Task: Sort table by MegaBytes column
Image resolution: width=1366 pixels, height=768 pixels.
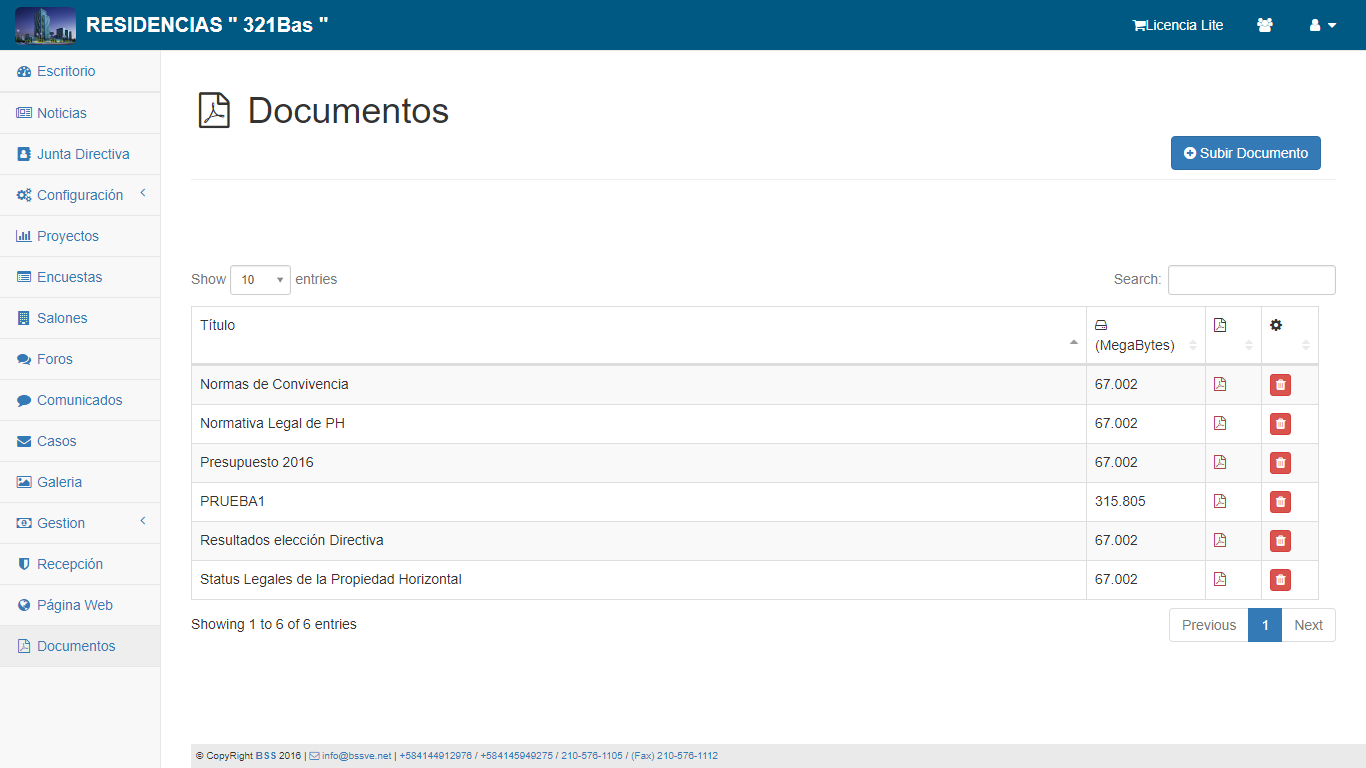Action: coord(1145,335)
